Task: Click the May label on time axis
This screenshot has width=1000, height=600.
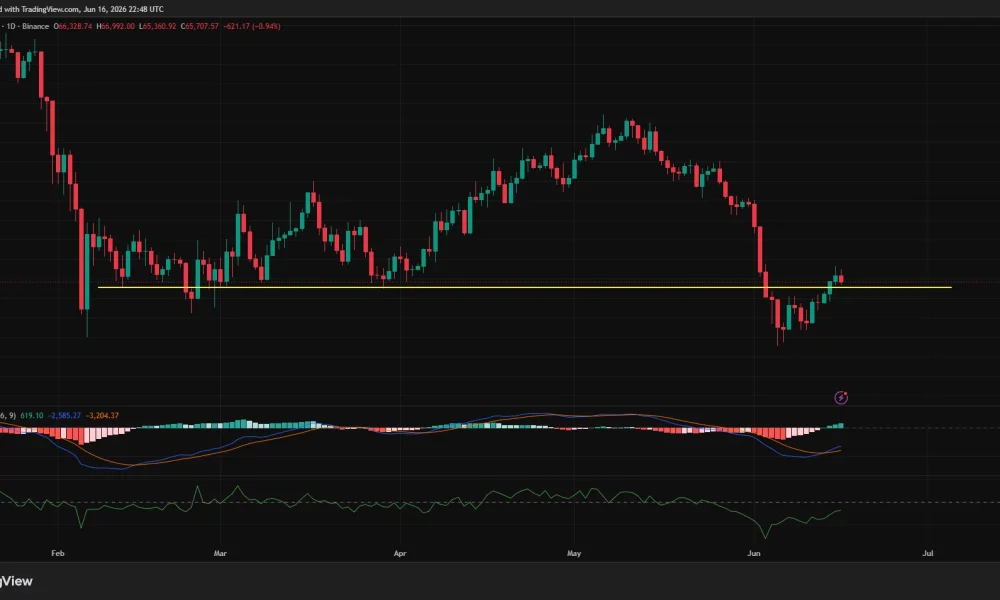Action: (x=574, y=553)
